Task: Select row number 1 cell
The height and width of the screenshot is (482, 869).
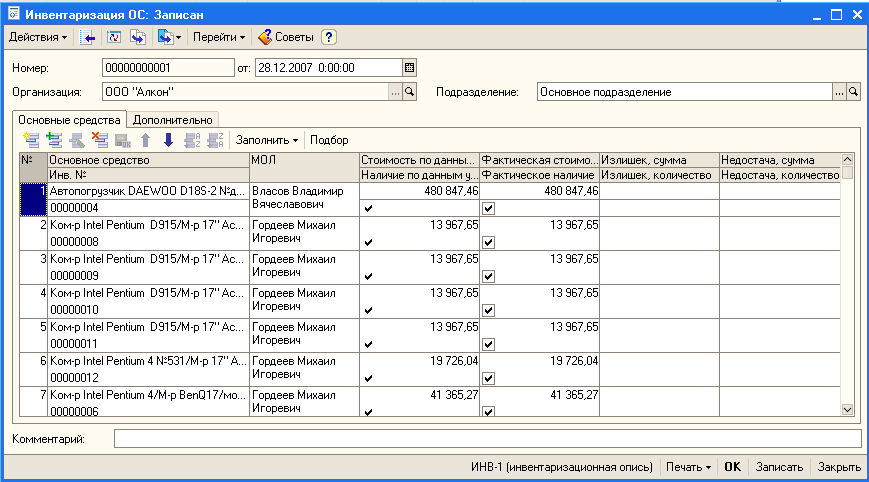Action: (33, 199)
